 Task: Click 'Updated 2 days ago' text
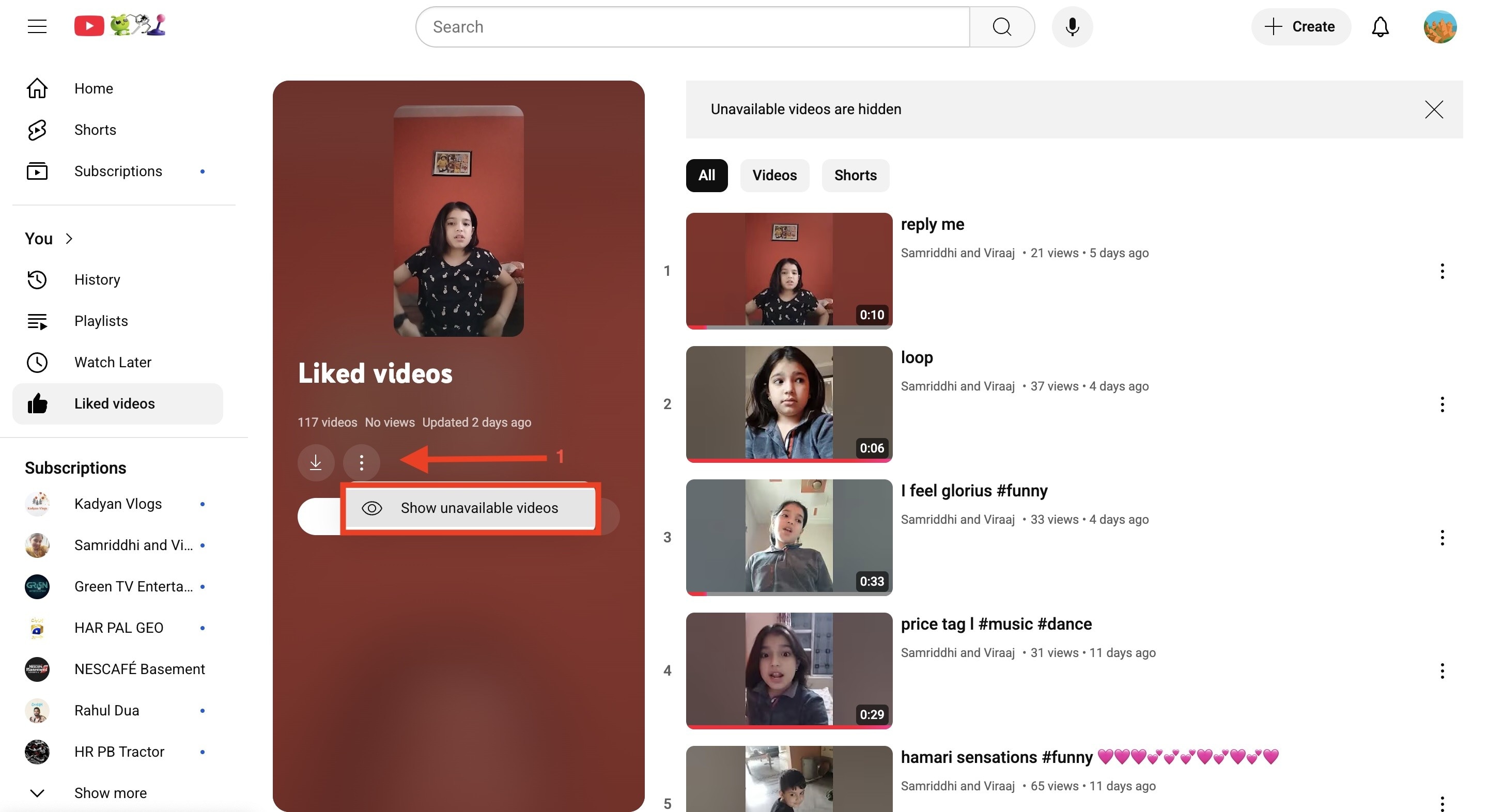[x=476, y=423]
